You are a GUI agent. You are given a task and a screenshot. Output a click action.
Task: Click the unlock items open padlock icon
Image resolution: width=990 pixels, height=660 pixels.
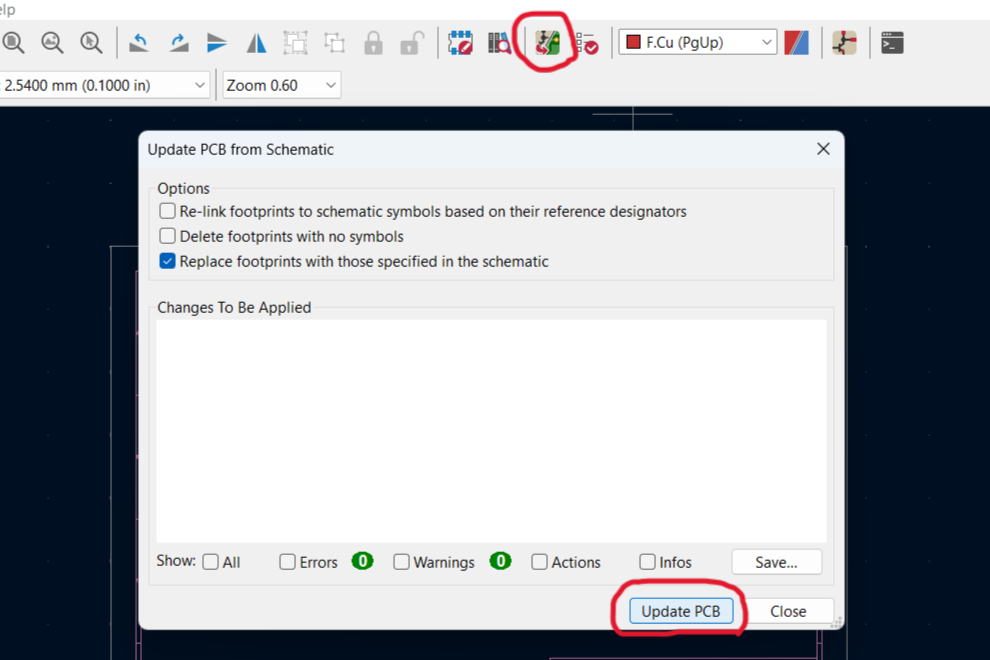[412, 43]
